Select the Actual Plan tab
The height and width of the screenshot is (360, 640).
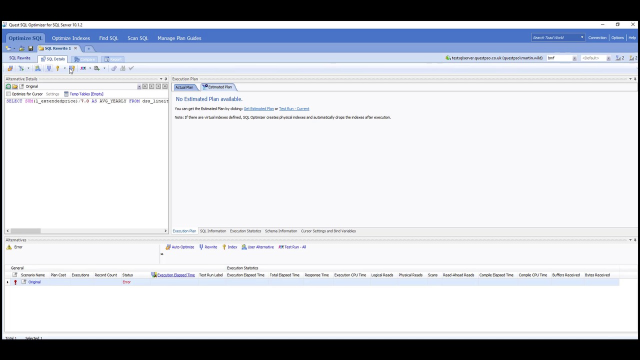pyautogui.click(x=184, y=87)
